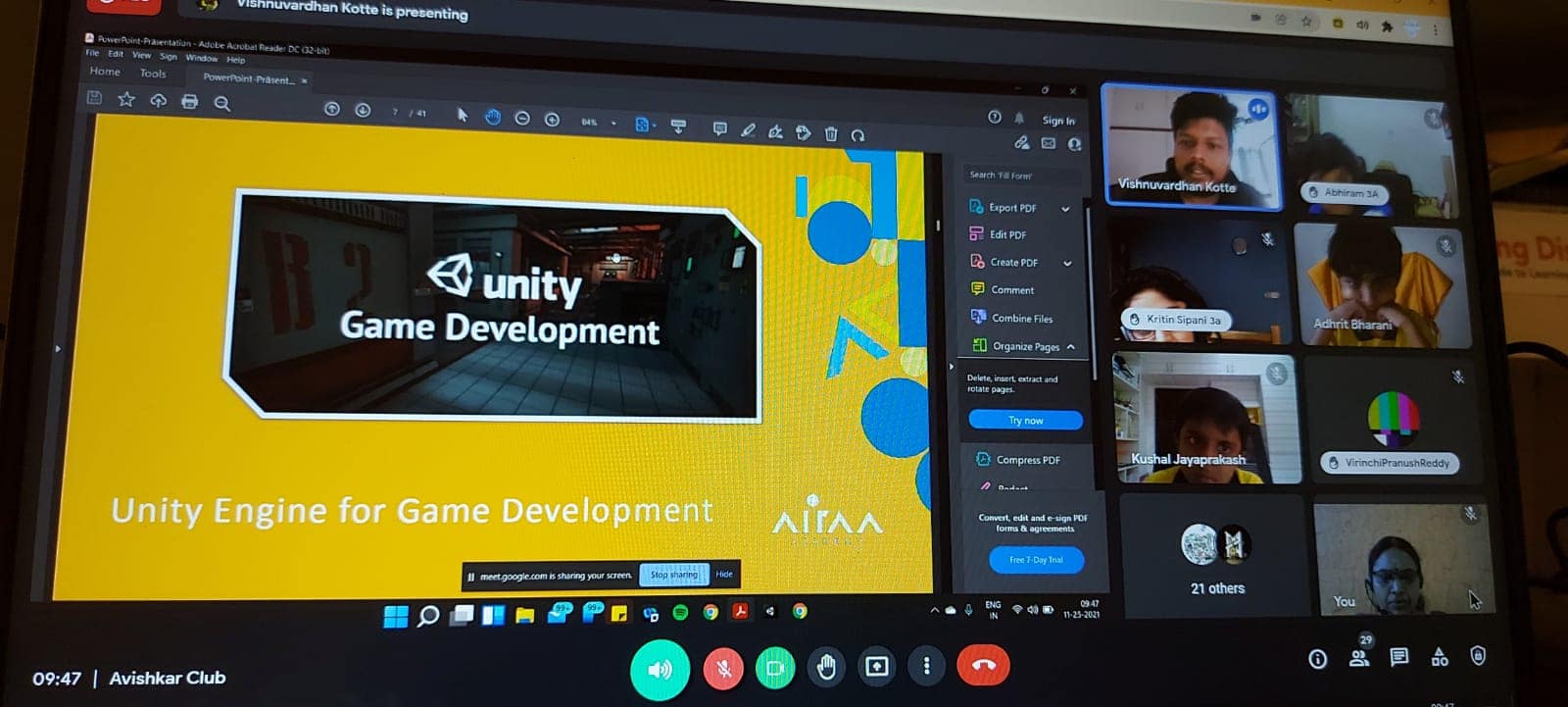1568x707 pixels.
Task: Unmute the microphone
Action: 723,669
